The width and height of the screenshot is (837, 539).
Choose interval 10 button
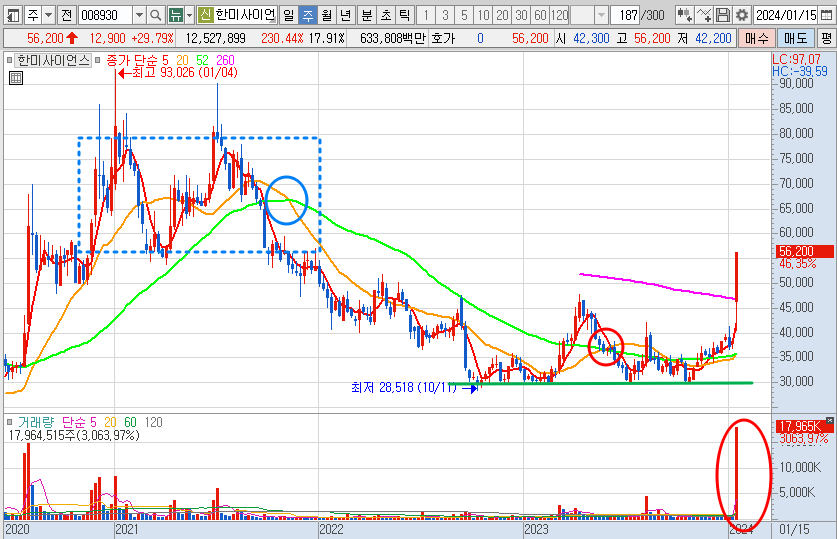tap(483, 15)
